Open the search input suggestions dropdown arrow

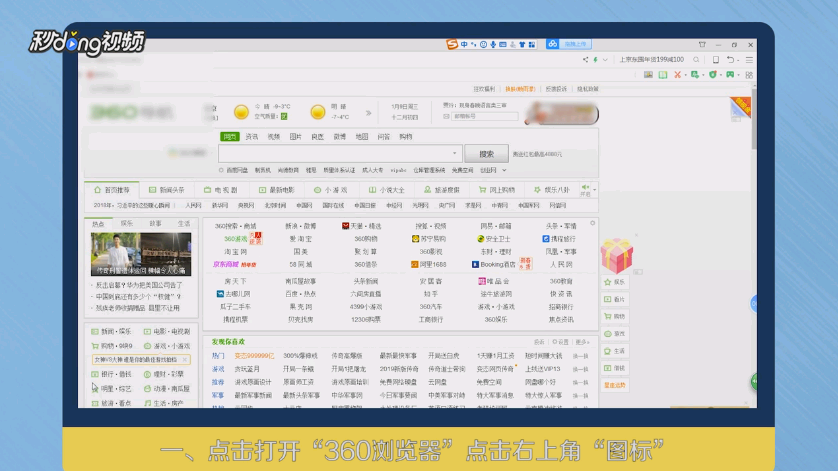pos(455,153)
